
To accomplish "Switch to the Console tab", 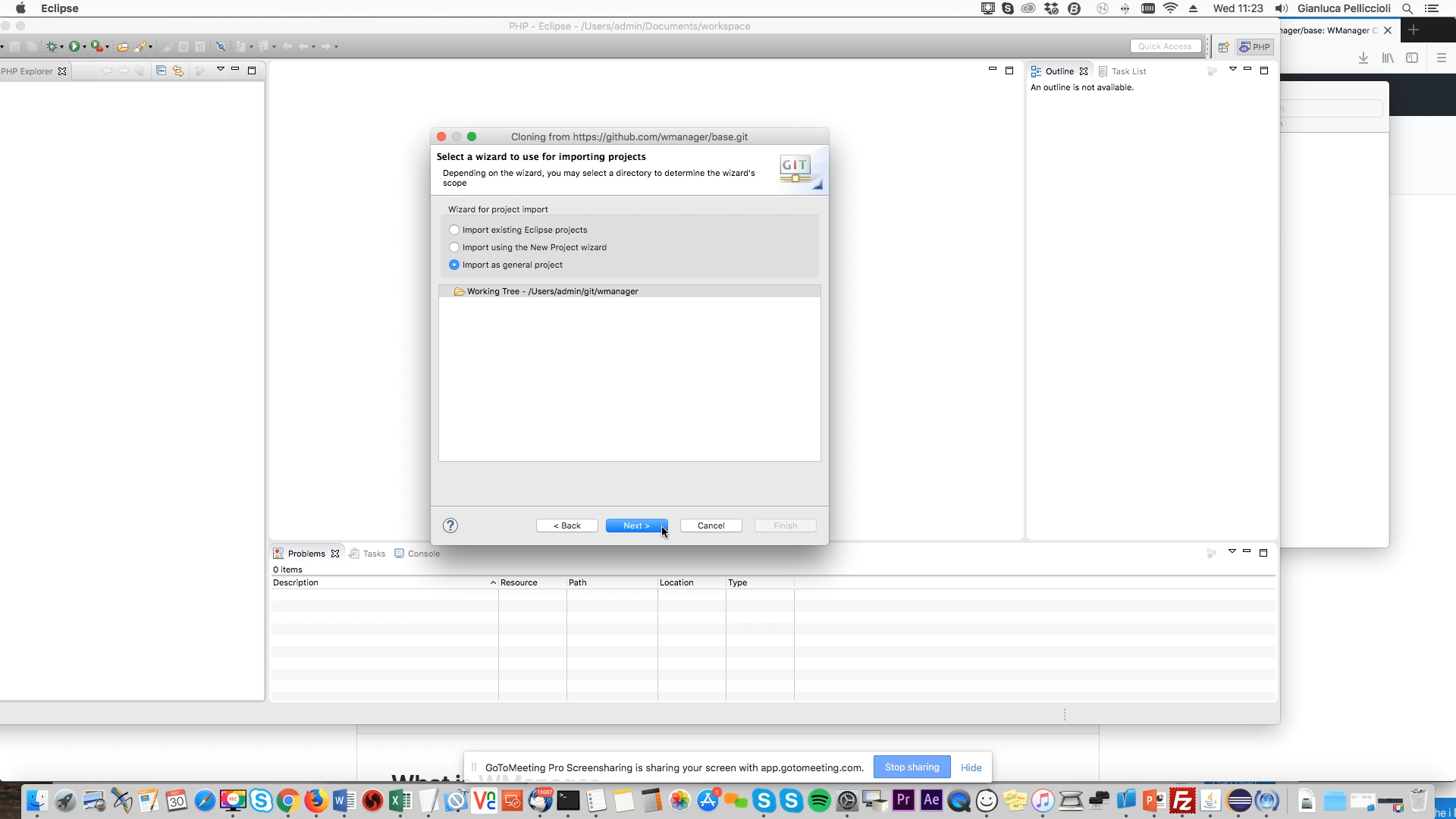I will coord(423,554).
